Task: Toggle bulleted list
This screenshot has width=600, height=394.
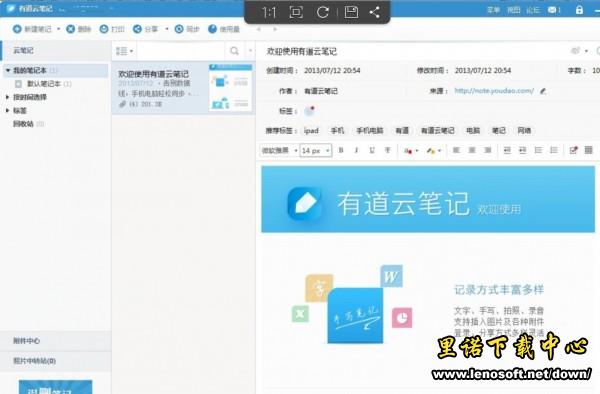Action: pos(554,150)
